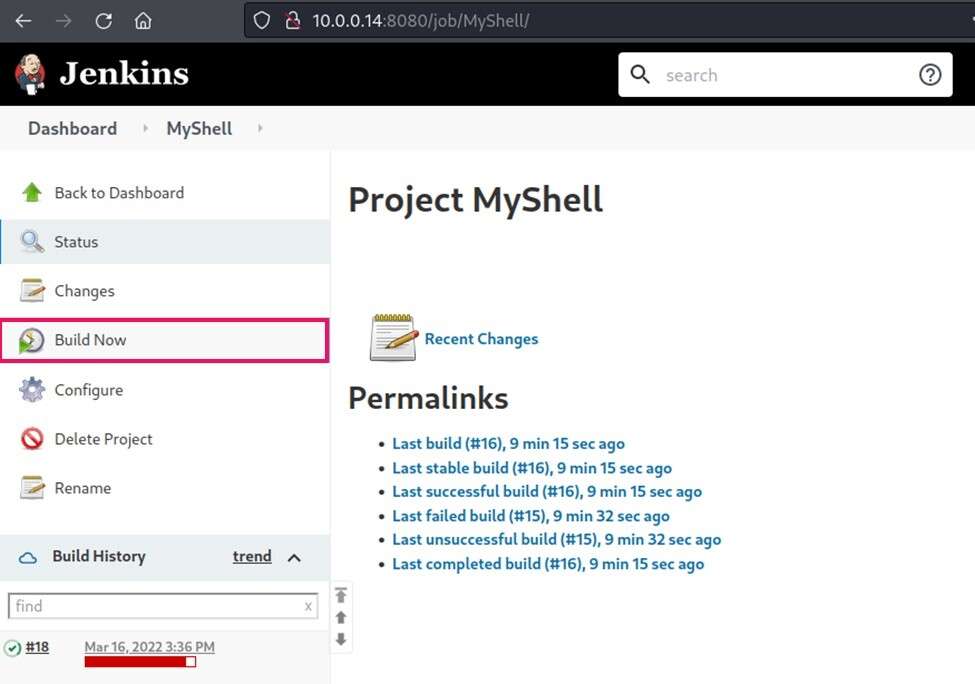Click the Permalinks heading
Screen dimensions: 975x684
(x=428, y=399)
